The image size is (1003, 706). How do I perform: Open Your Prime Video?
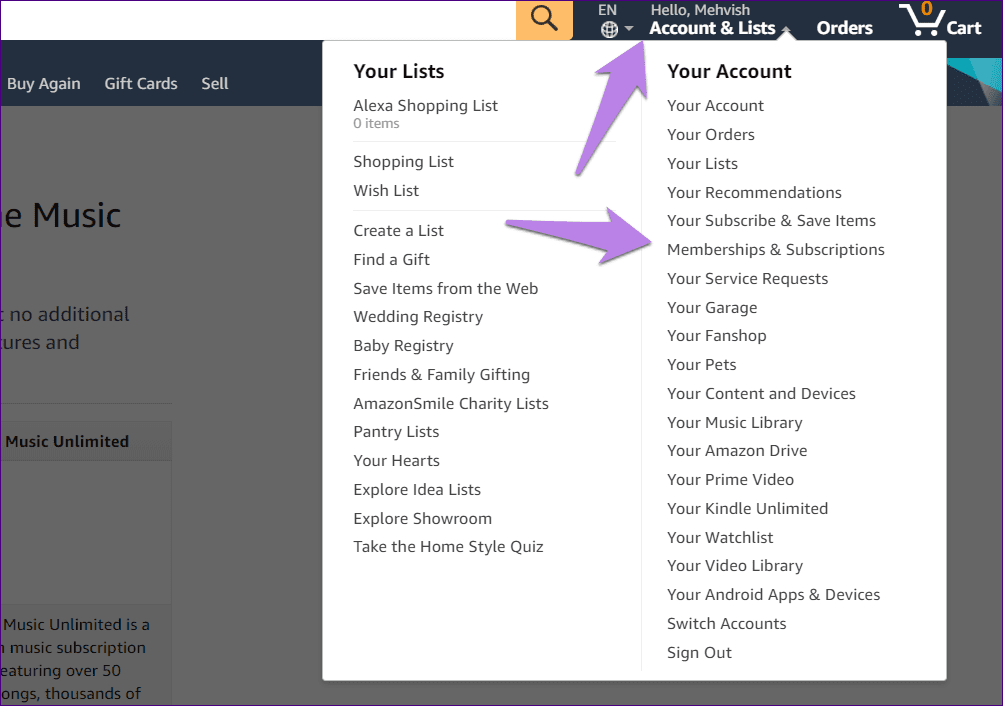click(731, 480)
